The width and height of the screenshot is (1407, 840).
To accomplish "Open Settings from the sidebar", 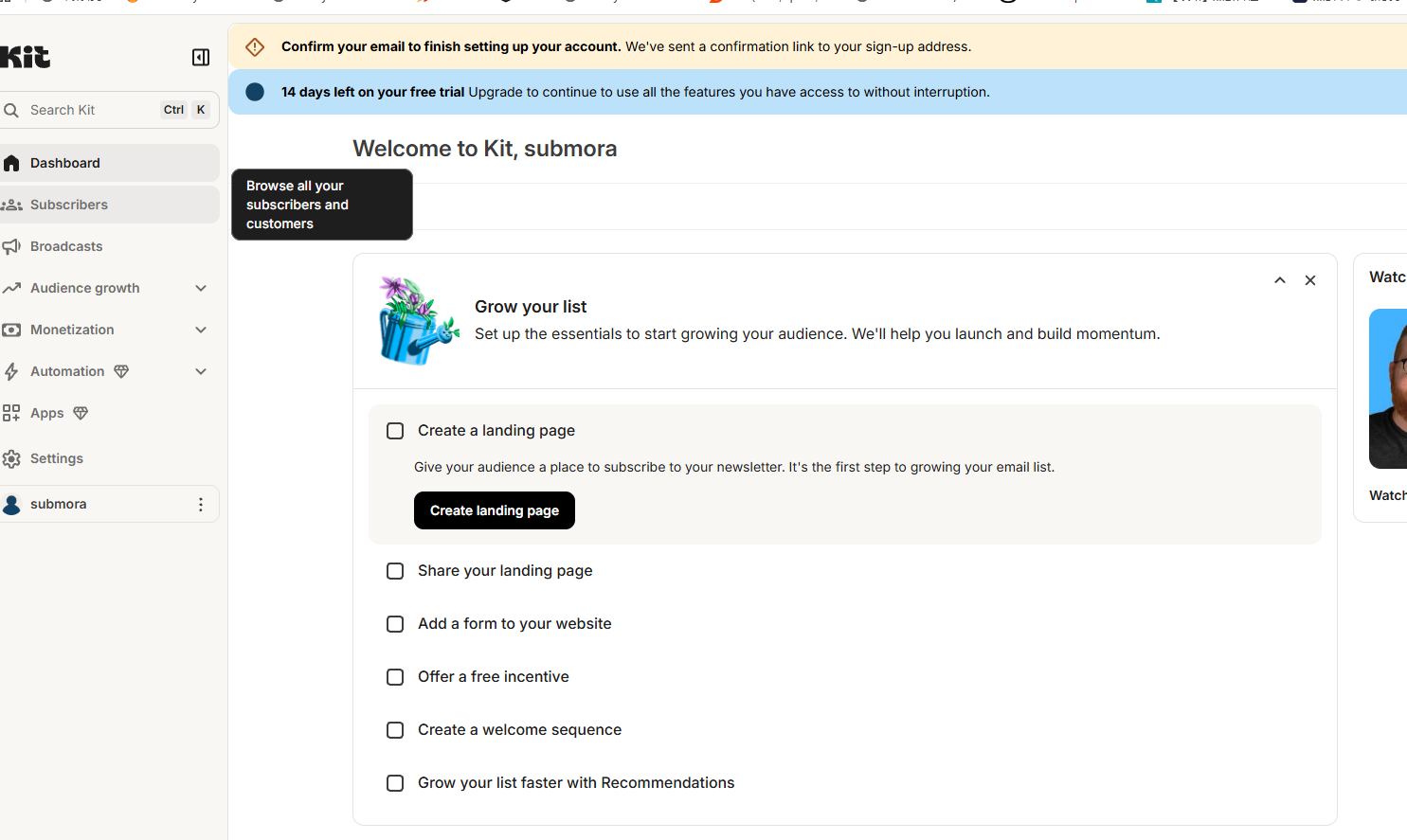I will [x=110, y=458].
